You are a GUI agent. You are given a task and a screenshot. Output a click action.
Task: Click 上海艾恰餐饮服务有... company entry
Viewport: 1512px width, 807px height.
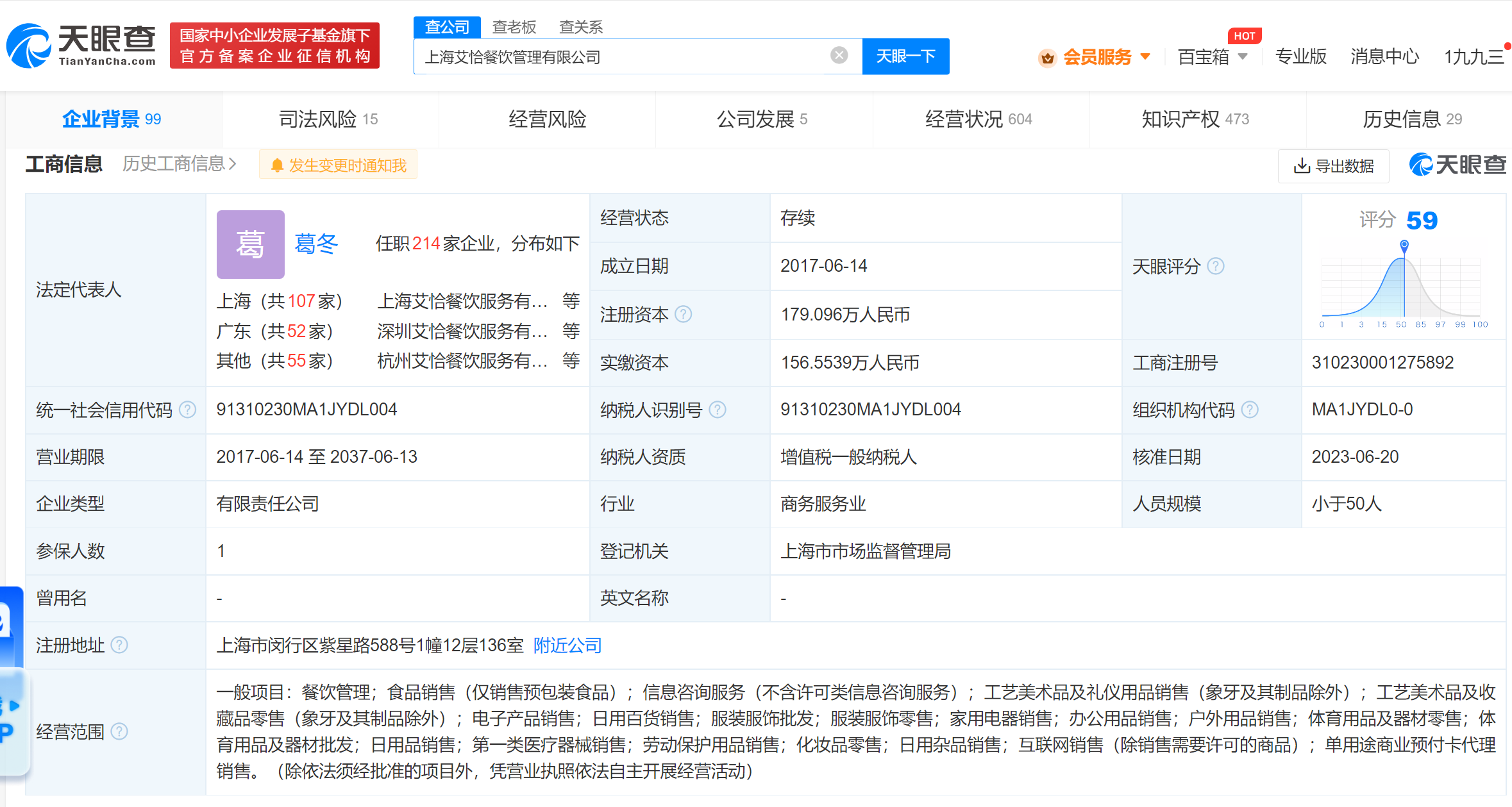point(462,301)
